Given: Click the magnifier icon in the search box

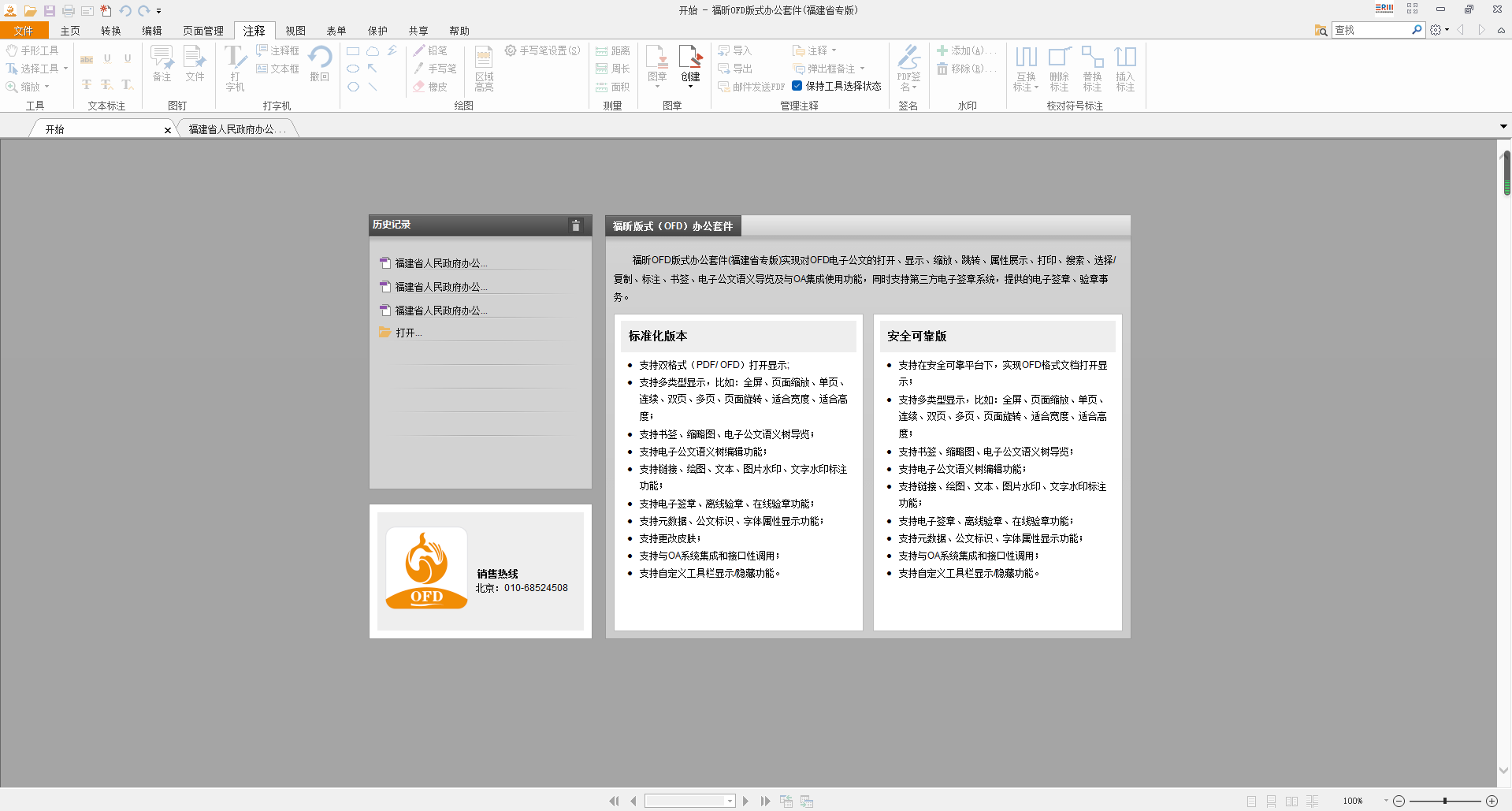Looking at the screenshot, I should (x=1417, y=30).
